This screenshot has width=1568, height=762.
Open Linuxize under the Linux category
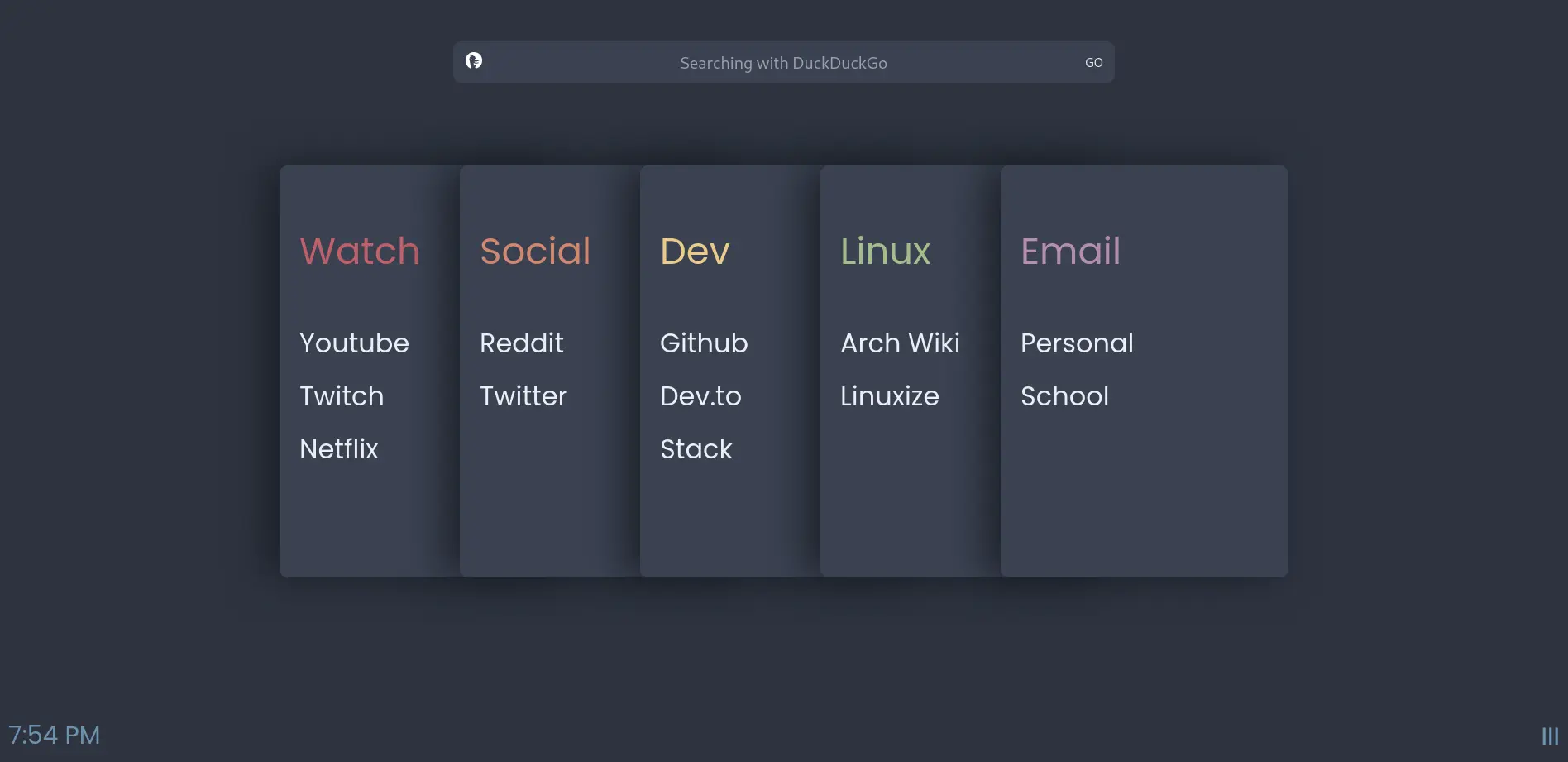pos(889,395)
